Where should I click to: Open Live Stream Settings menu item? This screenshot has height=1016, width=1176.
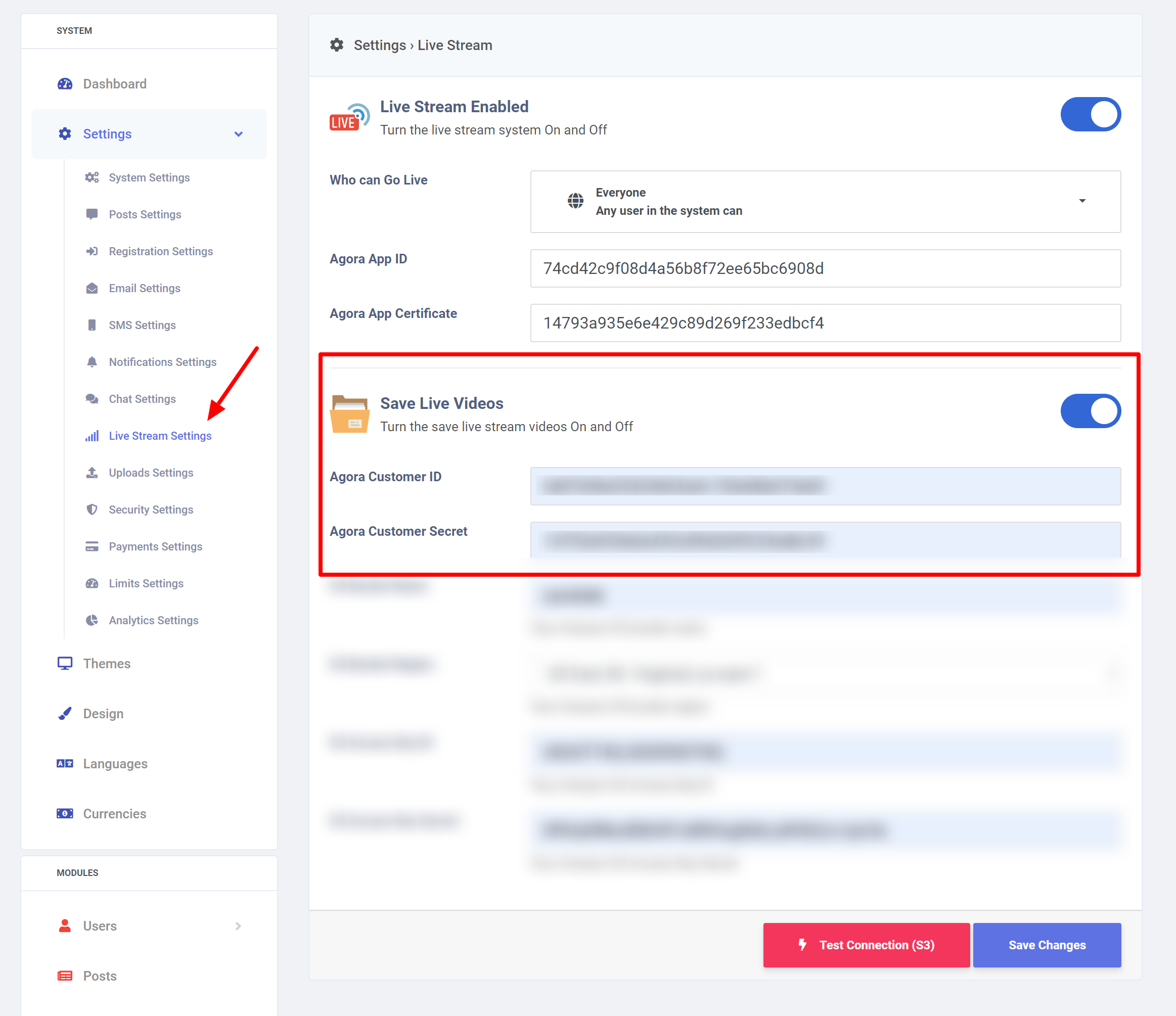(x=160, y=436)
